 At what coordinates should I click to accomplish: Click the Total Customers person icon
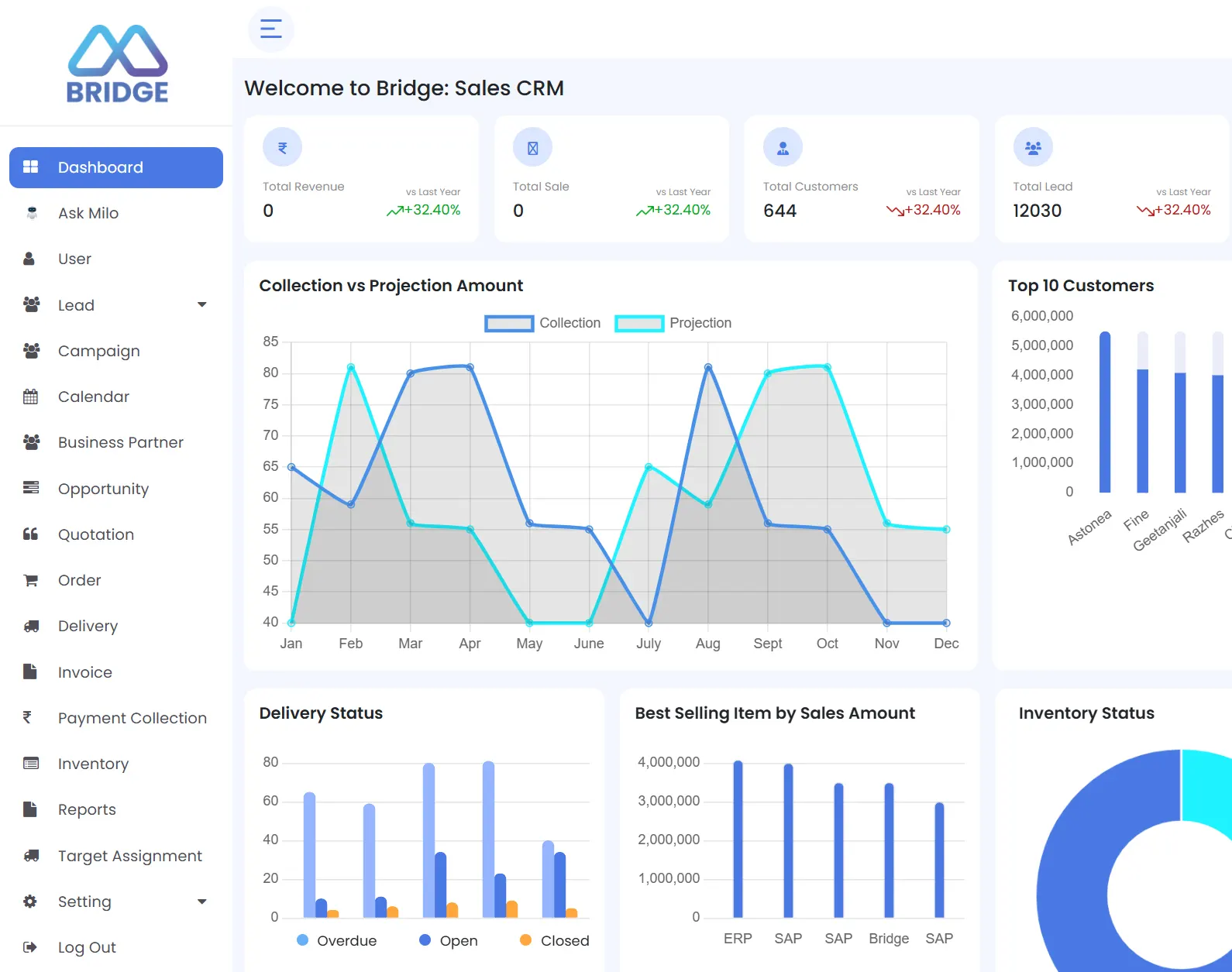[x=783, y=147]
